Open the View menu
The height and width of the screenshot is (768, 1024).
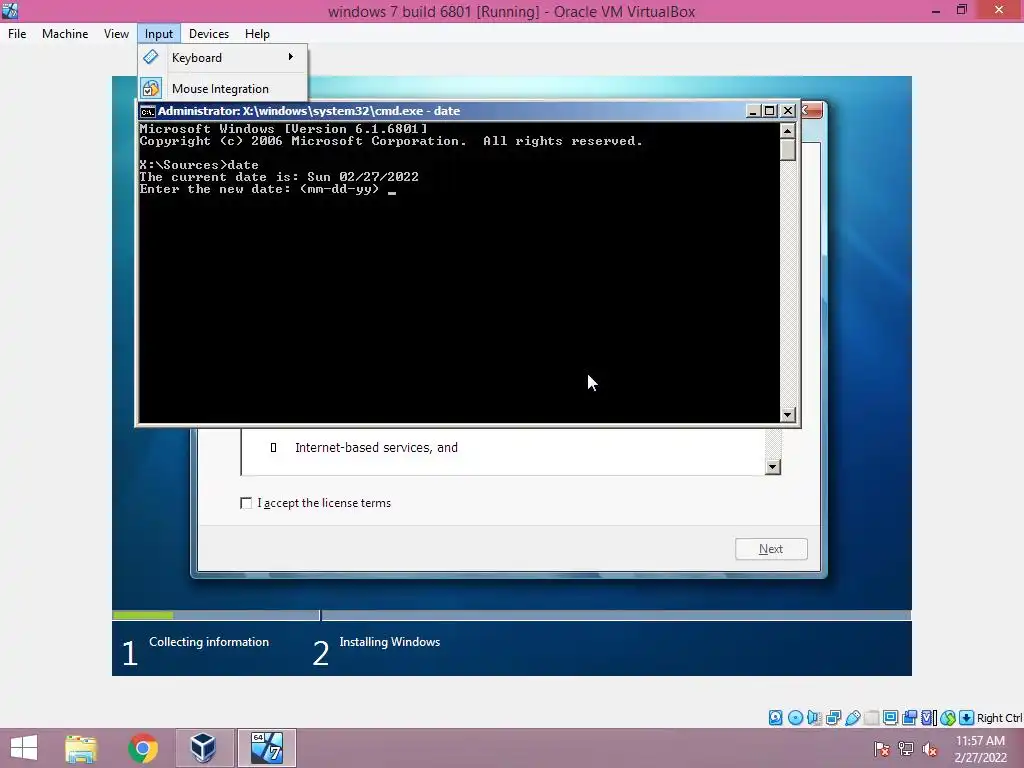click(116, 33)
